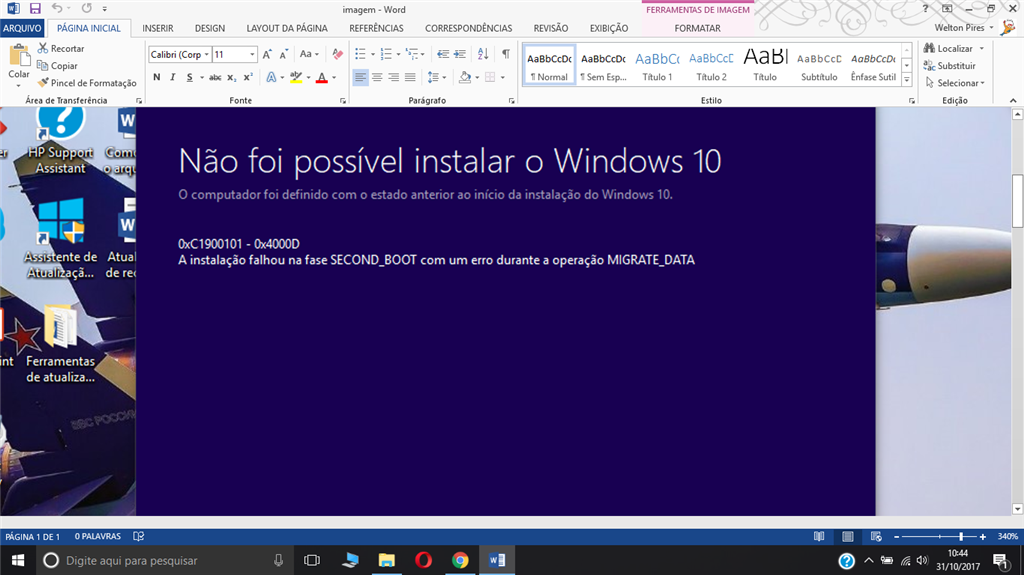Apply the Subtítulo style

819,65
